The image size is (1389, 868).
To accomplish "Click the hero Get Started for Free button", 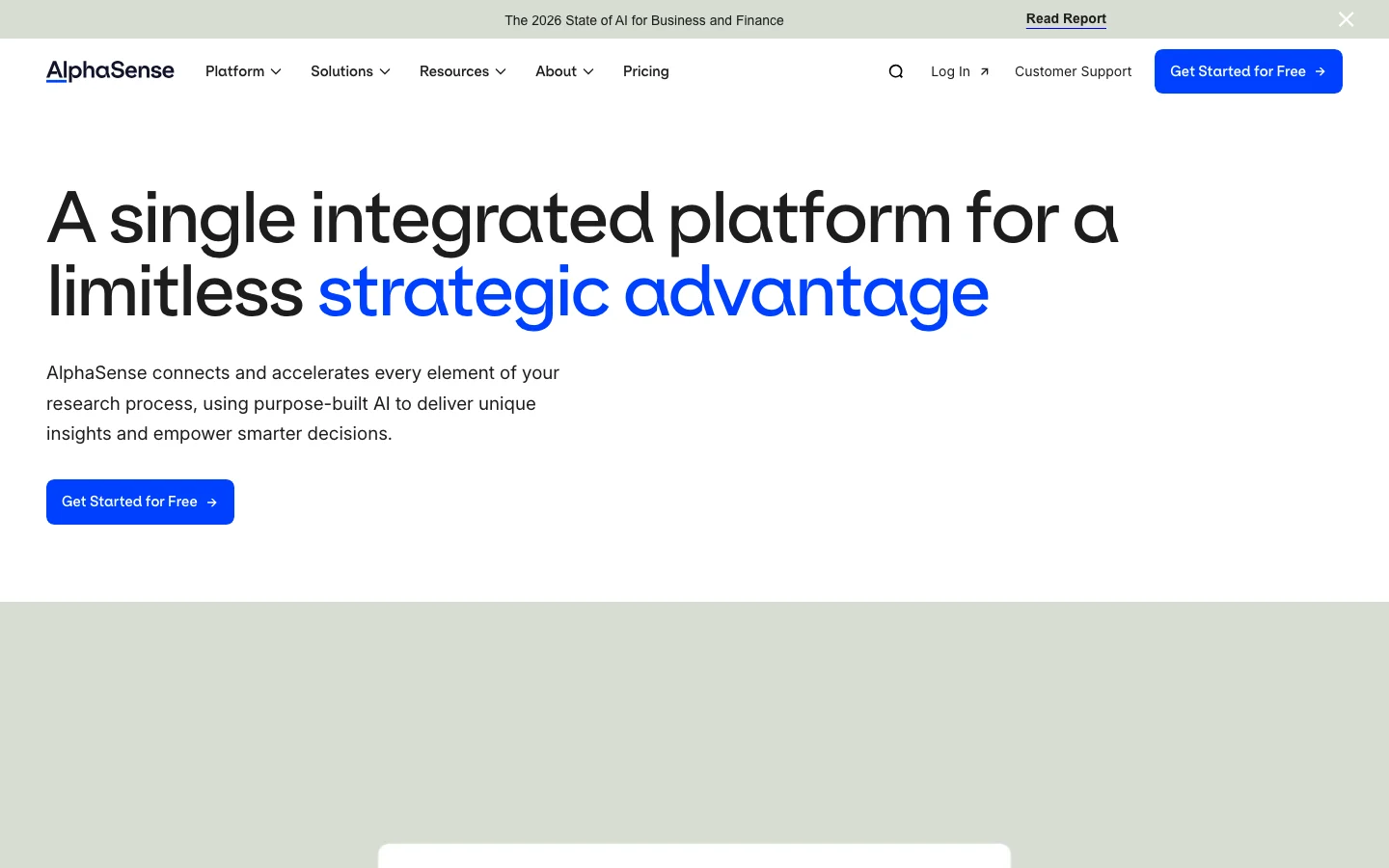I will (x=140, y=502).
